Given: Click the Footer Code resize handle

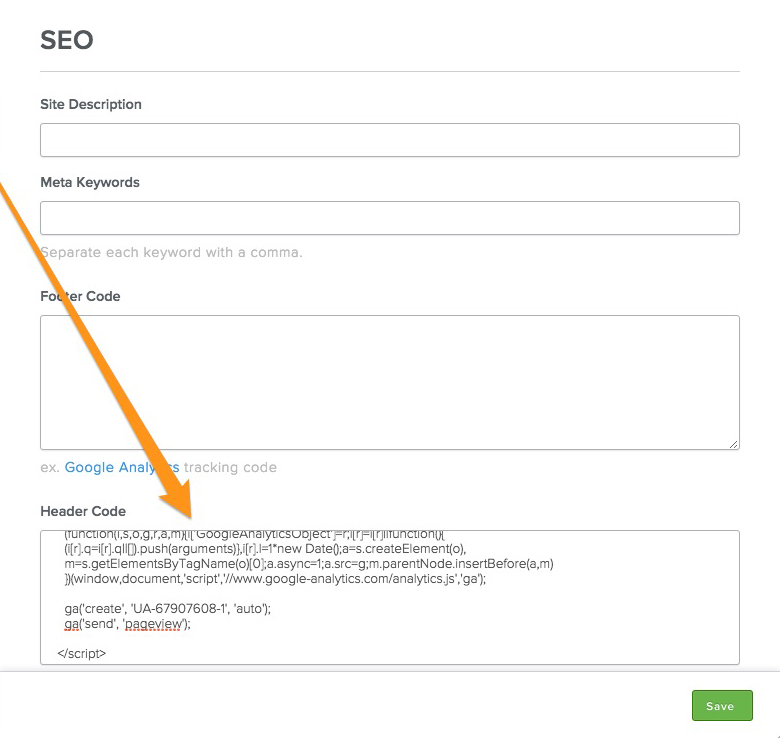Looking at the screenshot, I should pyautogui.click(x=733, y=443).
